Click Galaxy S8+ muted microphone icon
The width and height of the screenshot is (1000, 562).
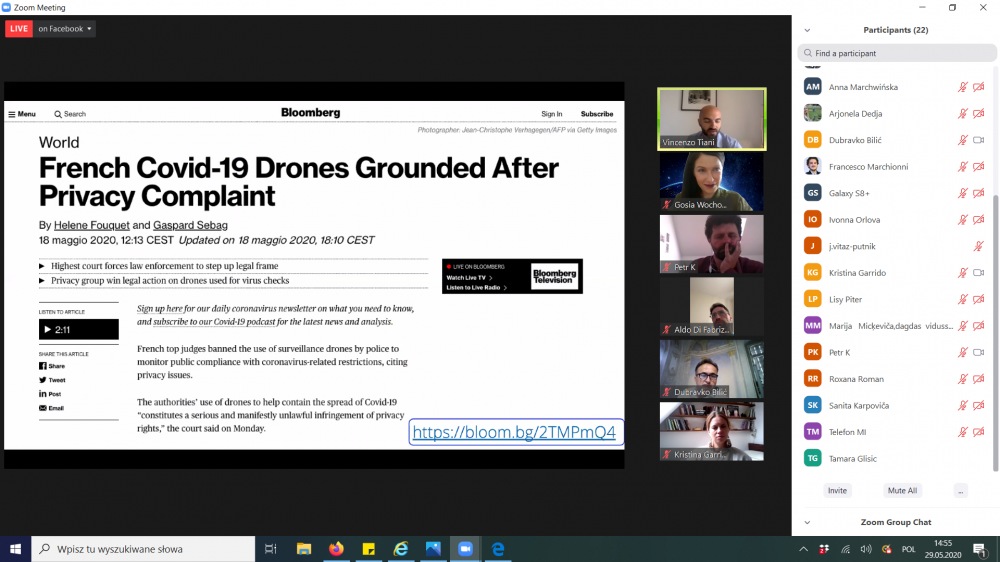pos(962,193)
